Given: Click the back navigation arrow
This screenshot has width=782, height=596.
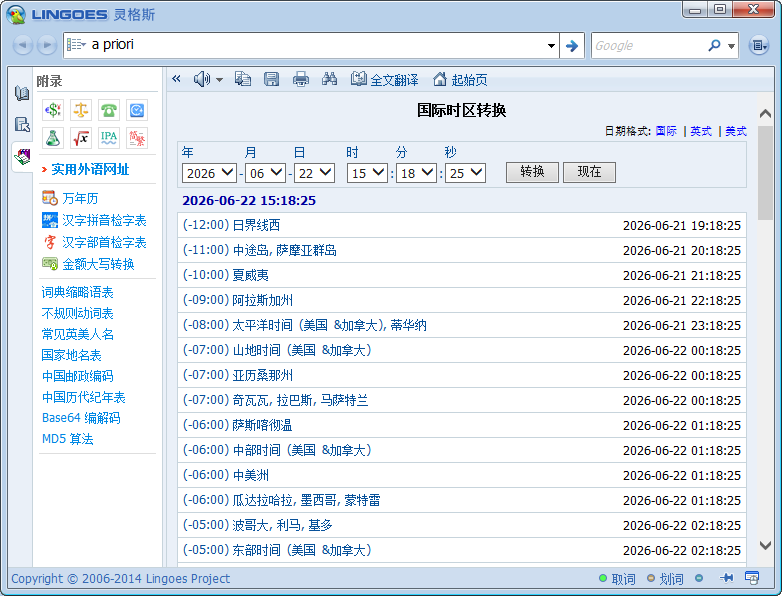Looking at the screenshot, I should 22,45.
